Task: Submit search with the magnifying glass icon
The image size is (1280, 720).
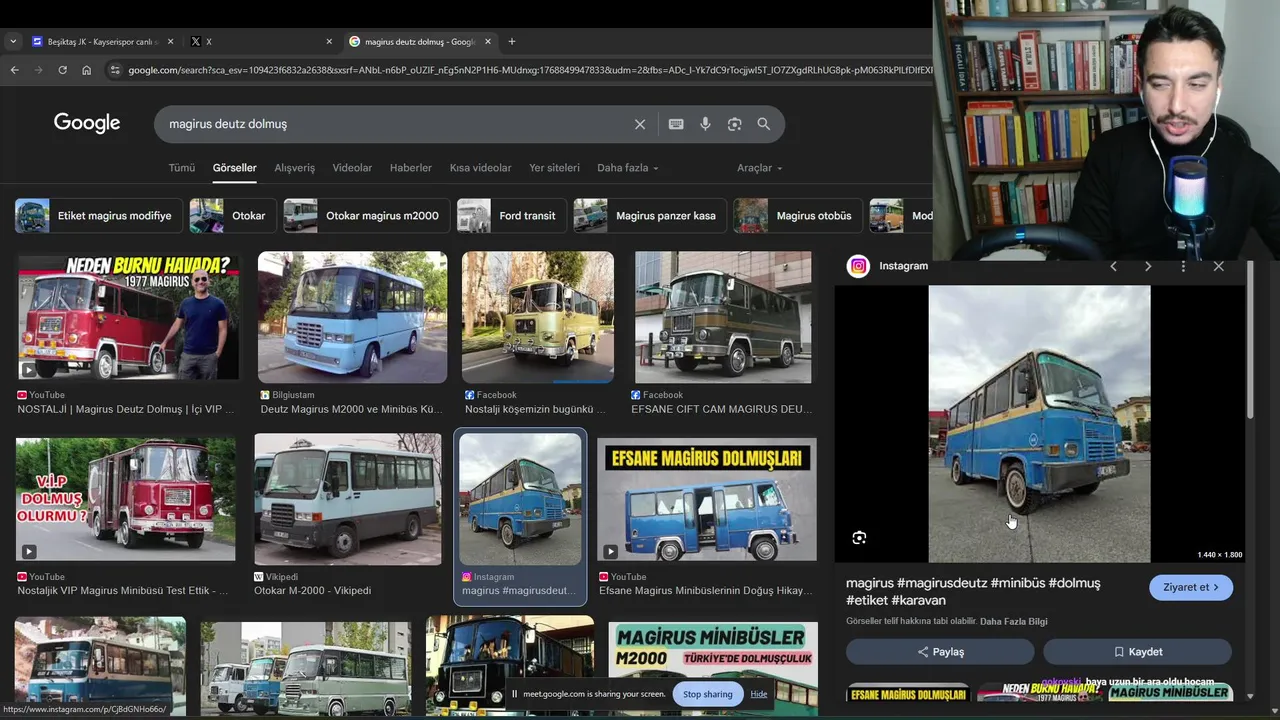Action: pyautogui.click(x=764, y=124)
